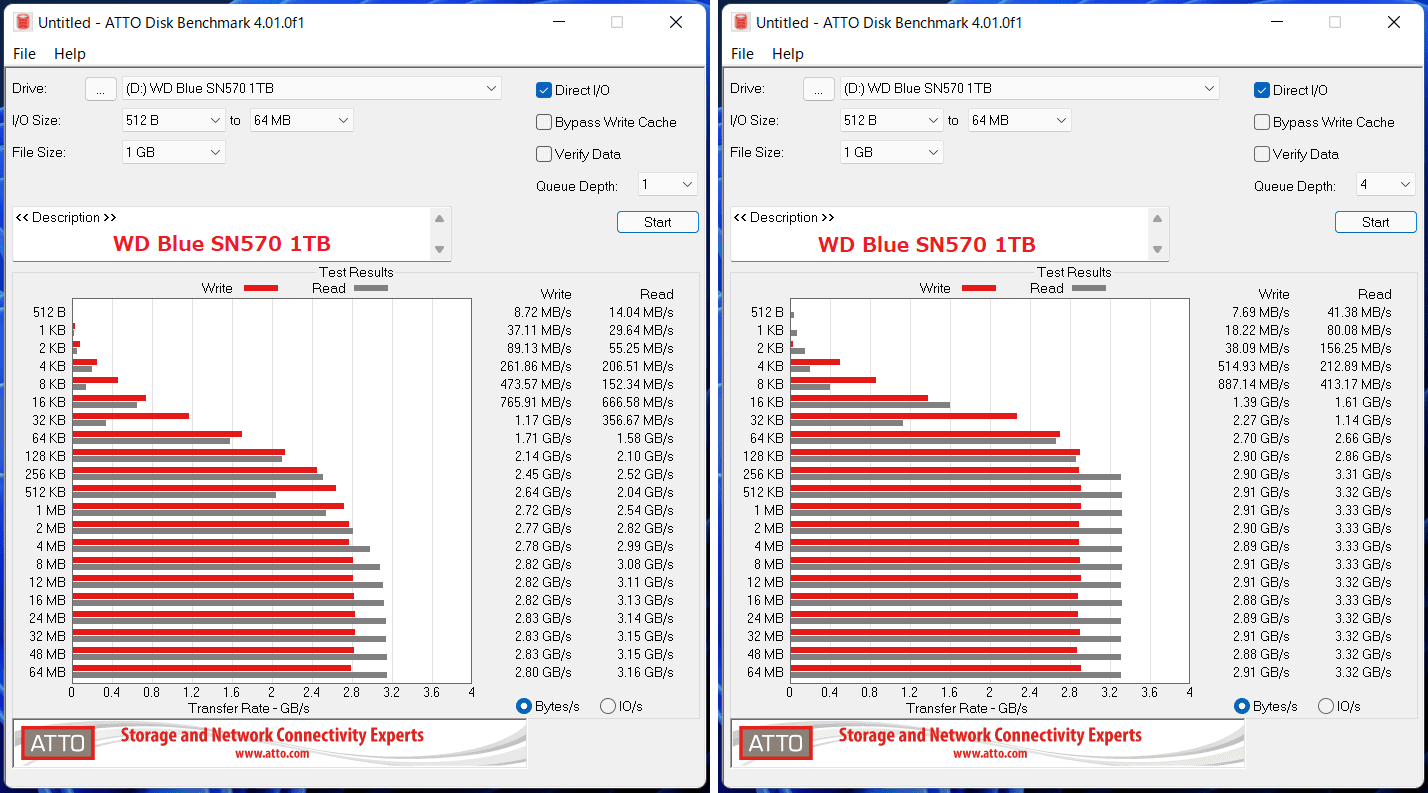
Task: Open I/O Size 512 B dropdown, right window
Action: (x=892, y=120)
